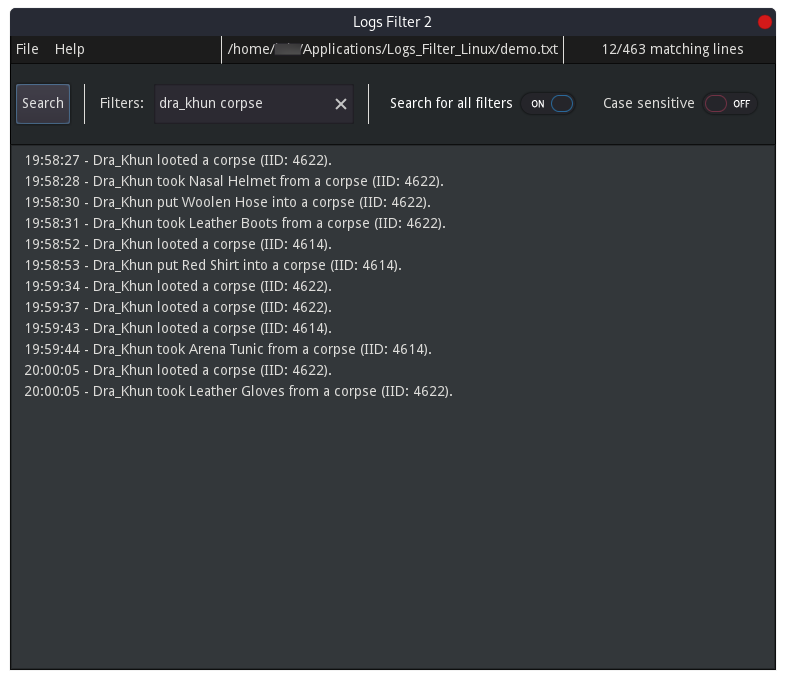
Task: Select the Red Shirt log entry
Action: coord(213,265)
